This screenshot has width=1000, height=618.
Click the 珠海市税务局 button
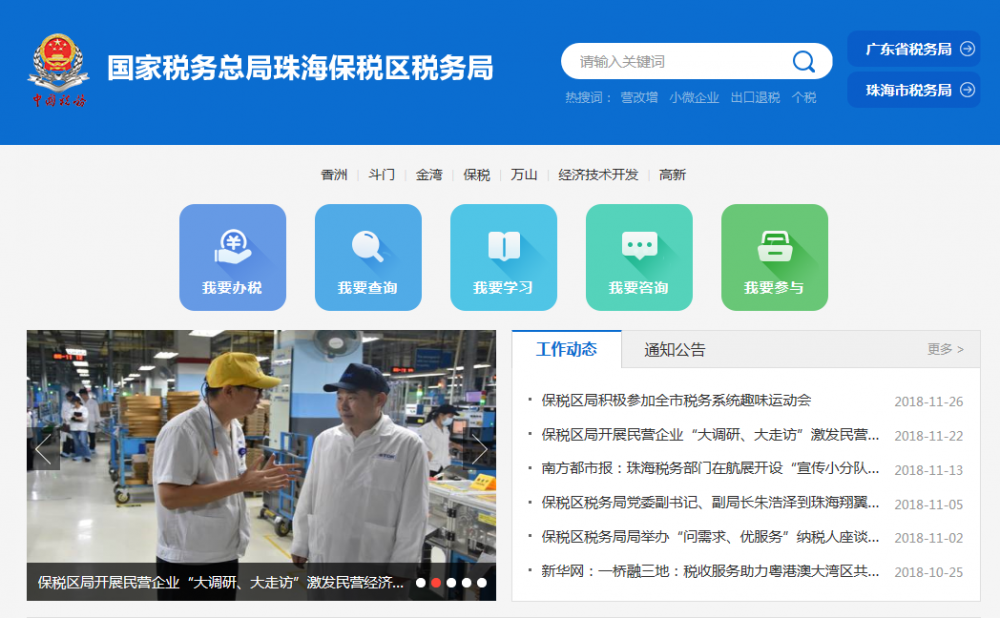point(913,90)
